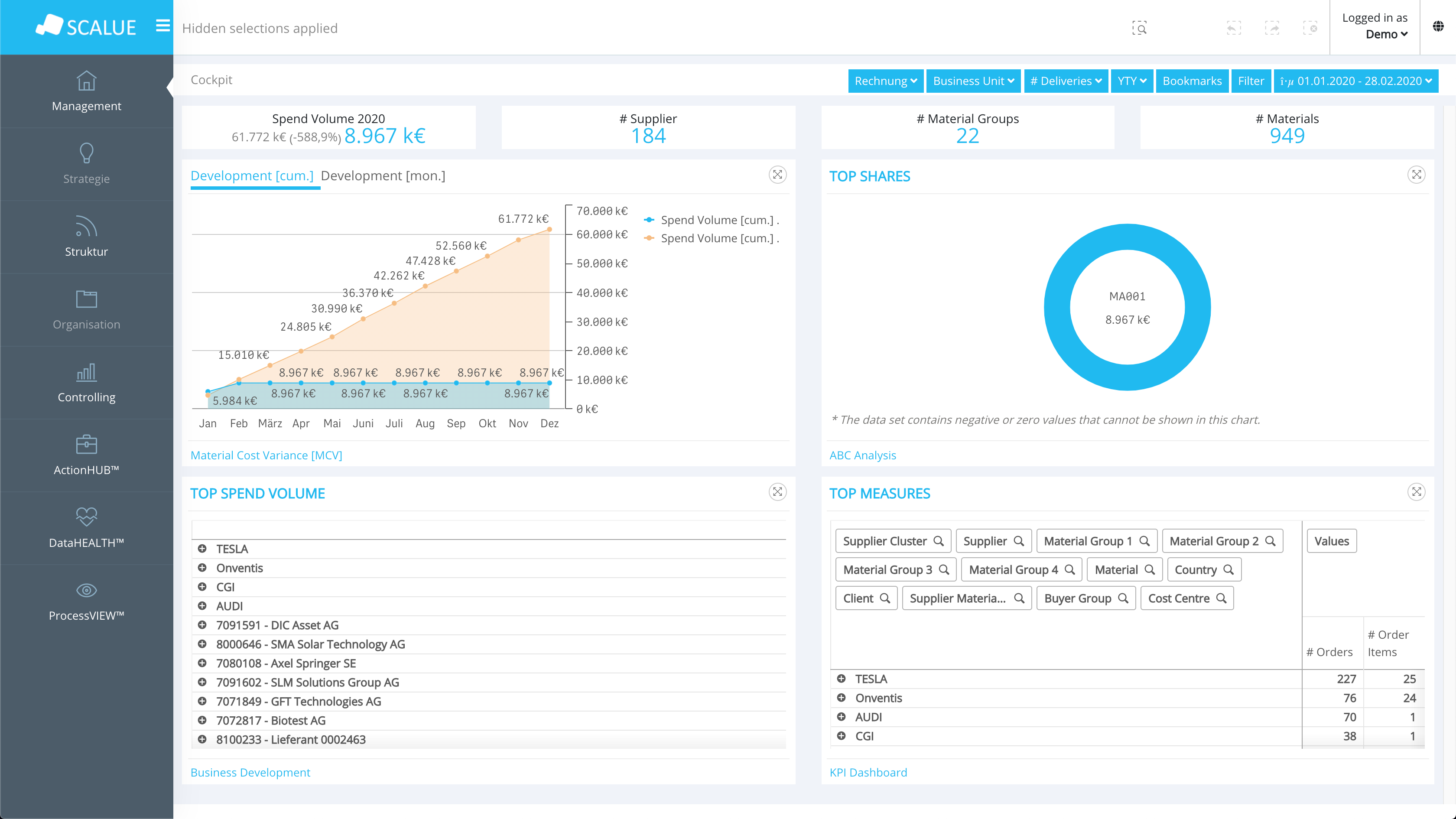Expand TESLA row in Top Measures
This screenshot has height=819, width=1456.
coord(842,679)
